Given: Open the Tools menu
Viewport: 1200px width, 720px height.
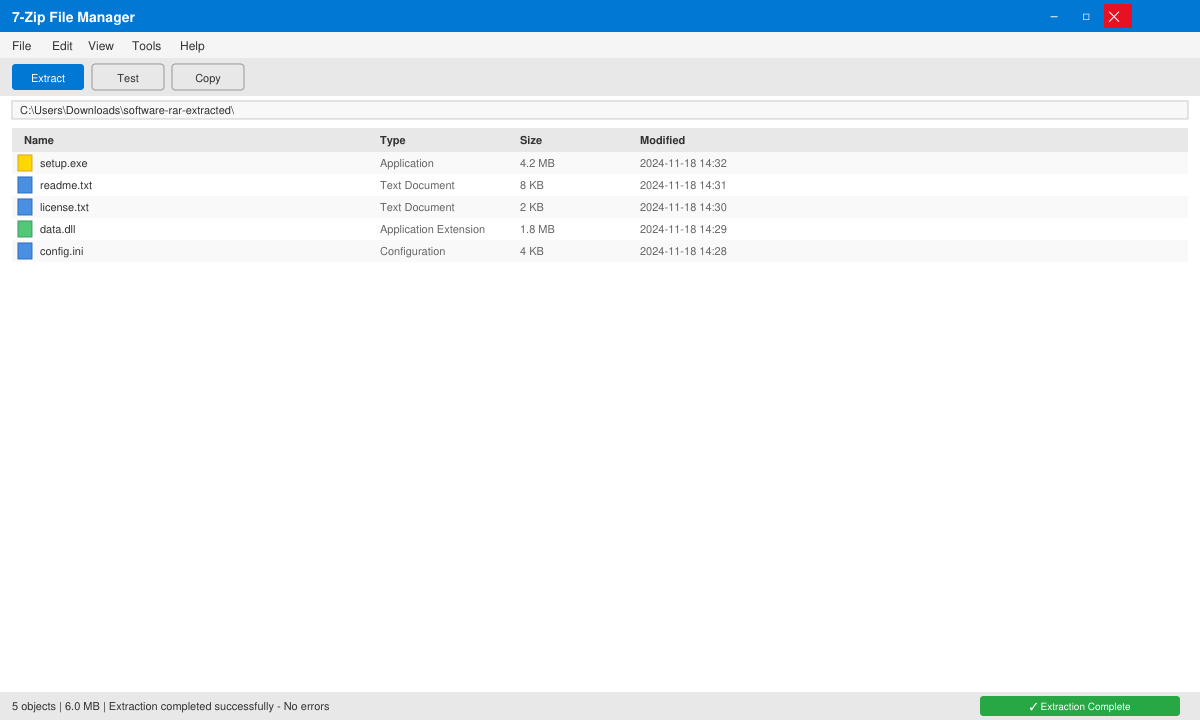Looking at the screenshot, I should [147, 46].
